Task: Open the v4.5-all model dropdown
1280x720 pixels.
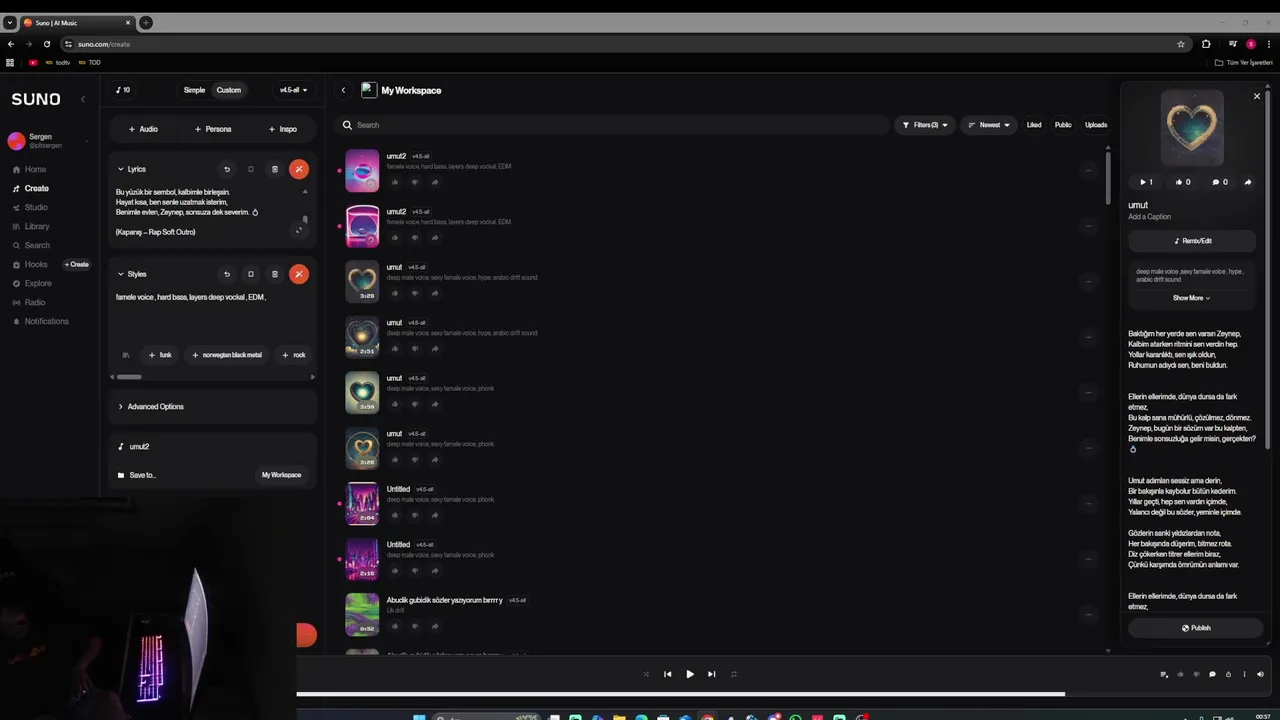Action: [293, 90]
